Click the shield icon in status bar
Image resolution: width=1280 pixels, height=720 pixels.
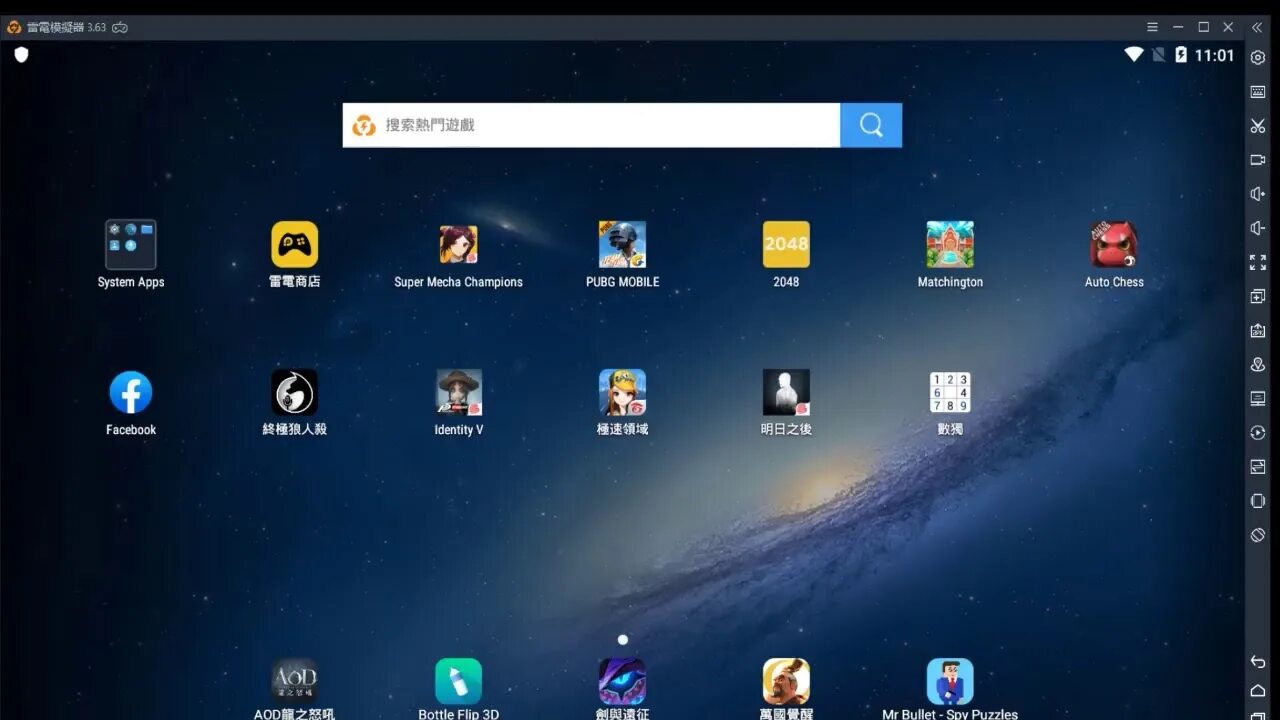[21, 54]
